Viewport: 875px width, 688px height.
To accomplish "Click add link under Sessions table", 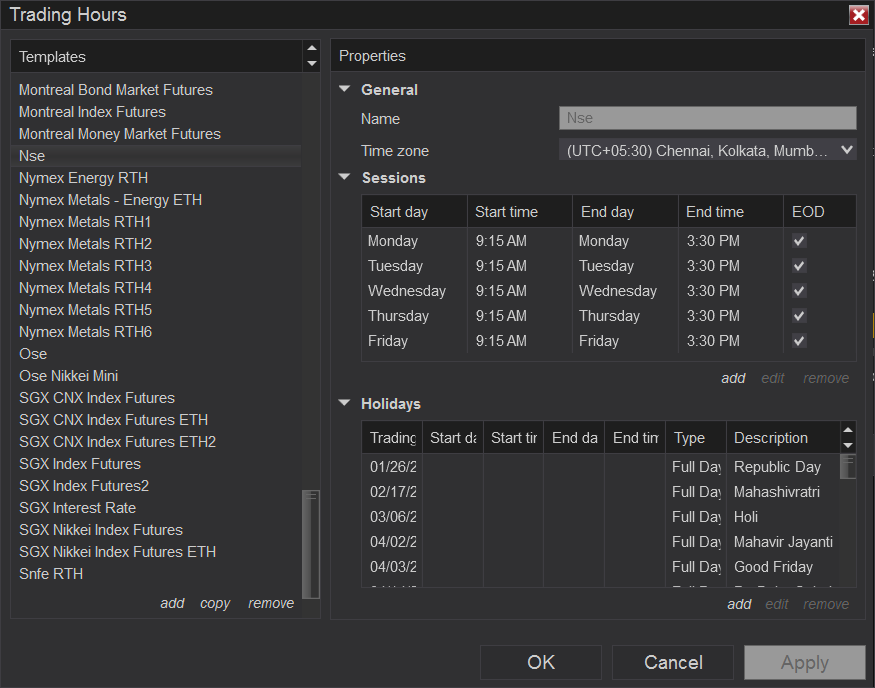I will pyautogui.click(x=733, y=378).
